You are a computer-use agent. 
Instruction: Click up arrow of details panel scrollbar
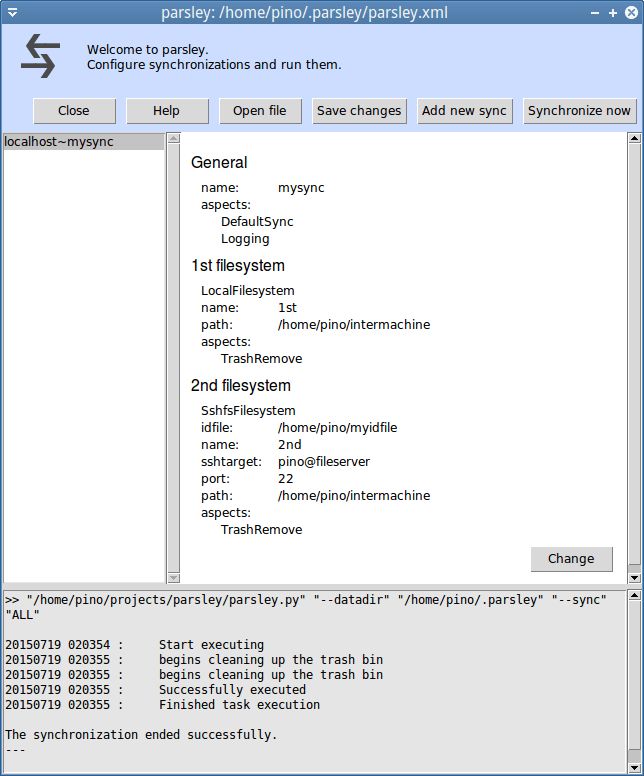(634, 139)
